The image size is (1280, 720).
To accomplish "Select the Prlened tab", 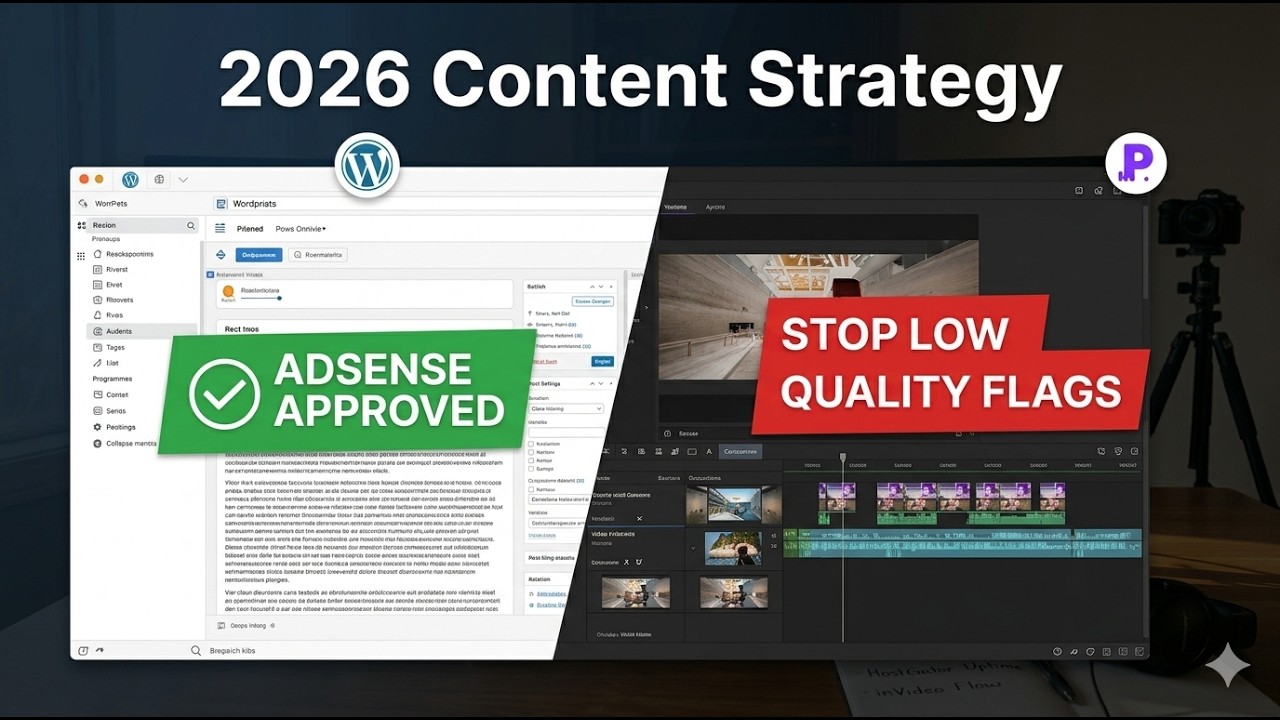I will [x=250, y=229].
